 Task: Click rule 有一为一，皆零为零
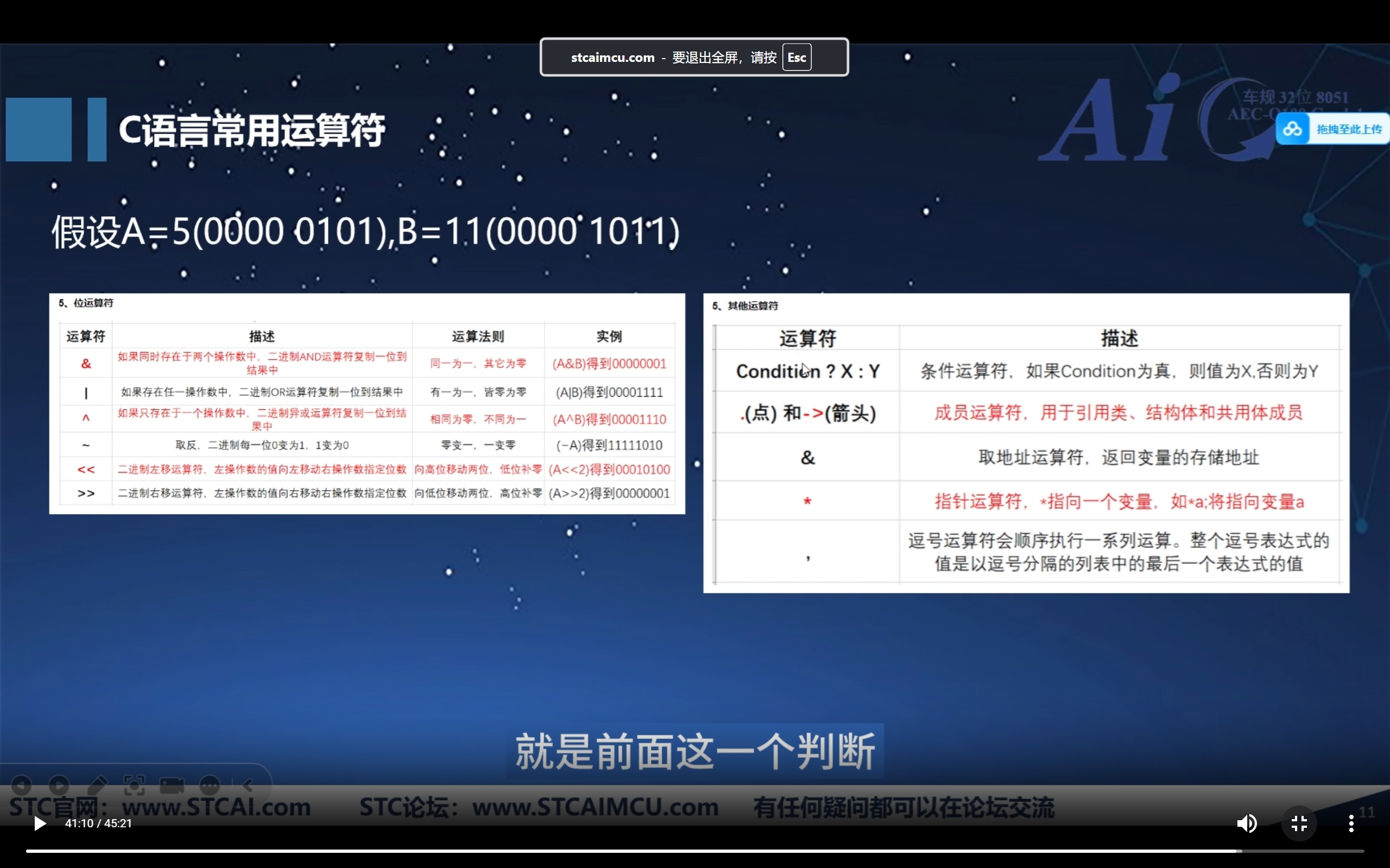478,392
